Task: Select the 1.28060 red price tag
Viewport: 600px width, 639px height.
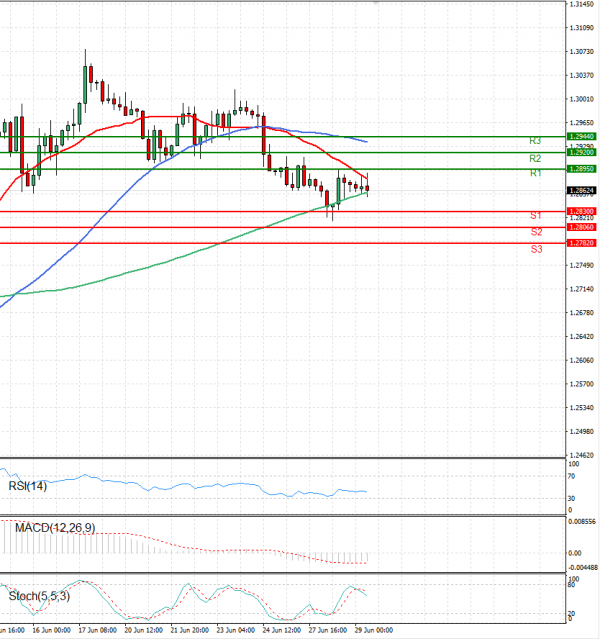Action: 582,227
